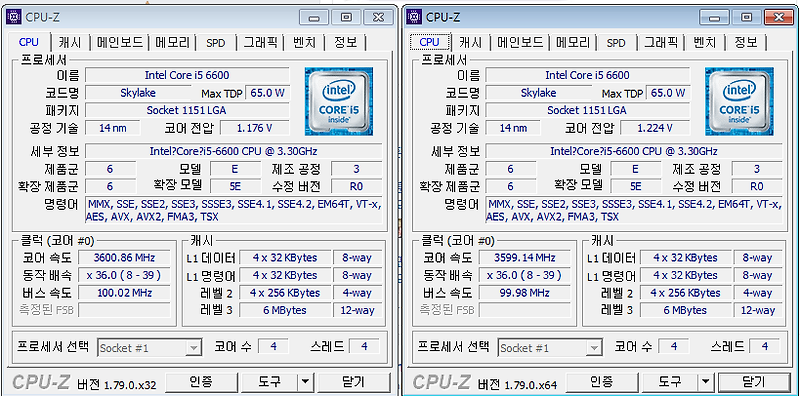The width and height of the screenshot is (800, 396).
Task: Click the 닫기 button in the right window
Action: tap(753, 382)
